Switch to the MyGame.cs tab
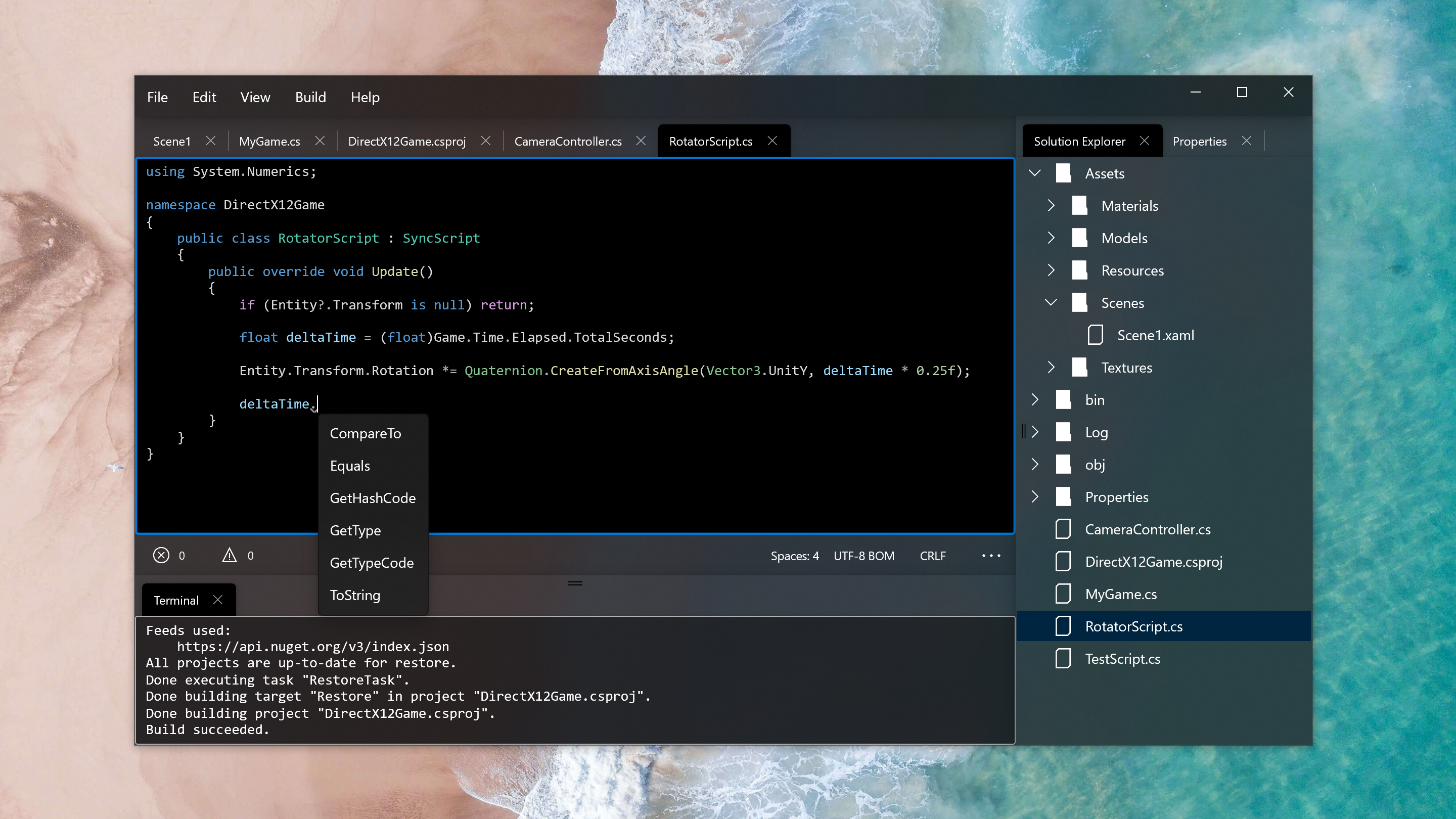1456x819 pixels. click(x=269, y=142)
